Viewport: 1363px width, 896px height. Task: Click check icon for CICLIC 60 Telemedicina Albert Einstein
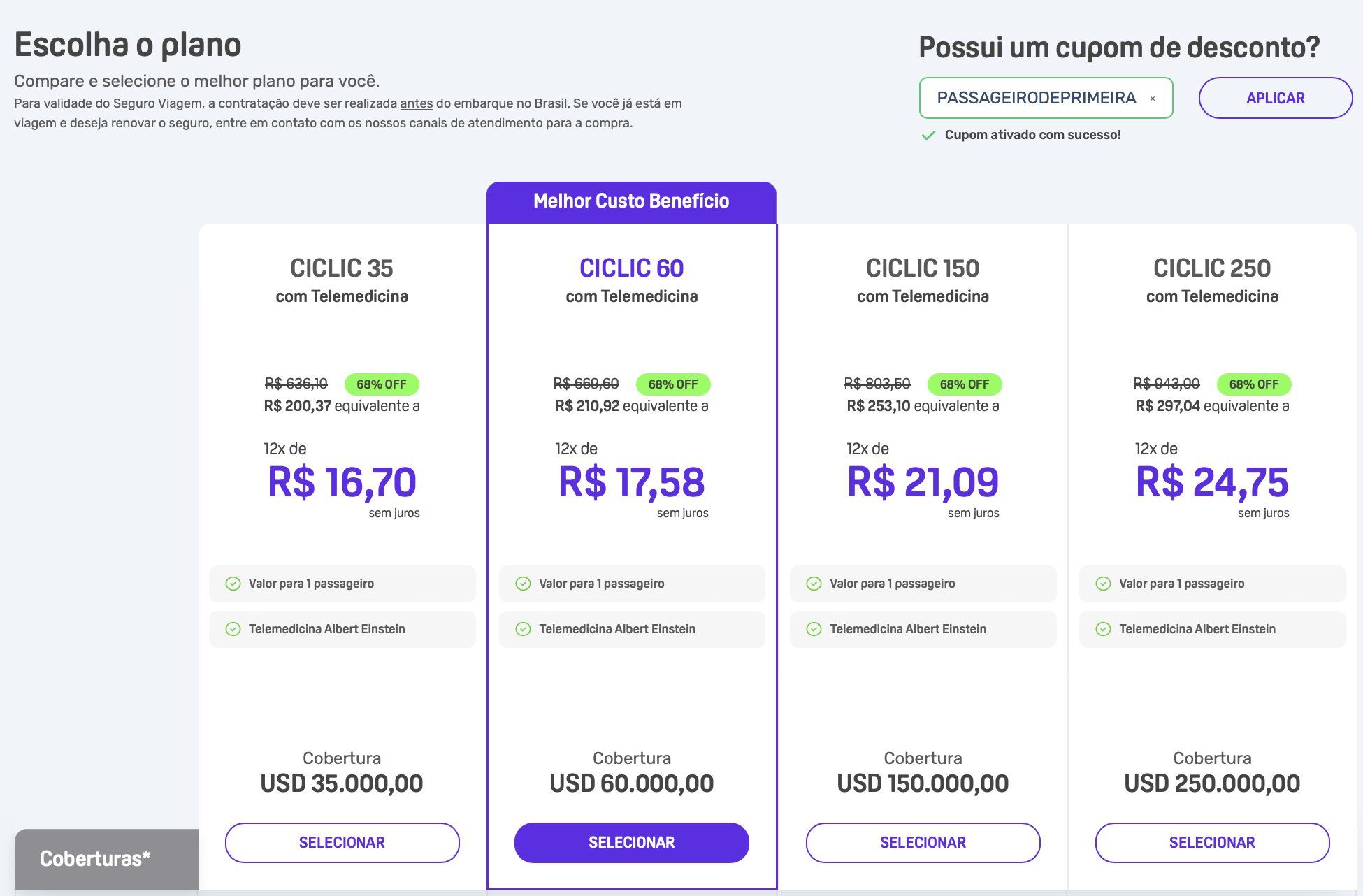[523, 629]
